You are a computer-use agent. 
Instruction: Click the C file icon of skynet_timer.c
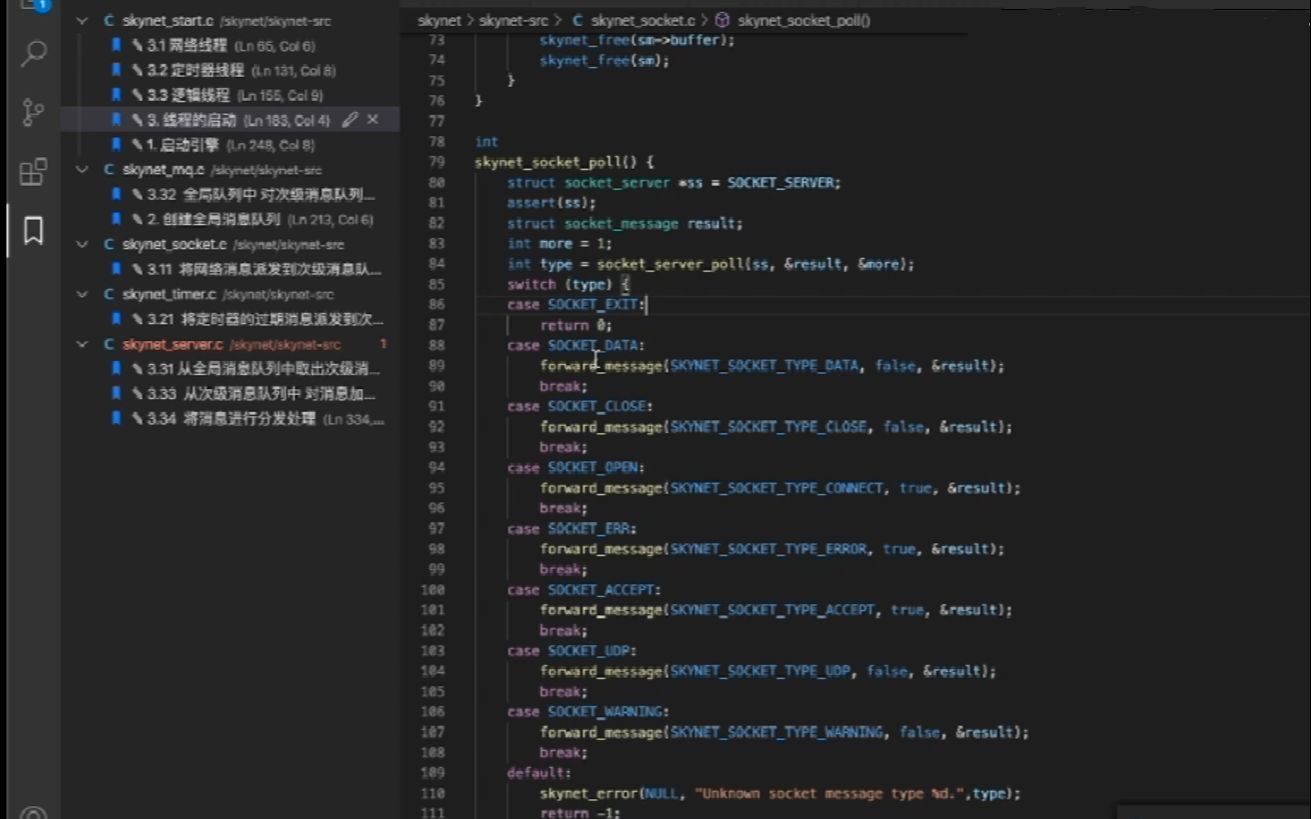(x=109, y=294)
